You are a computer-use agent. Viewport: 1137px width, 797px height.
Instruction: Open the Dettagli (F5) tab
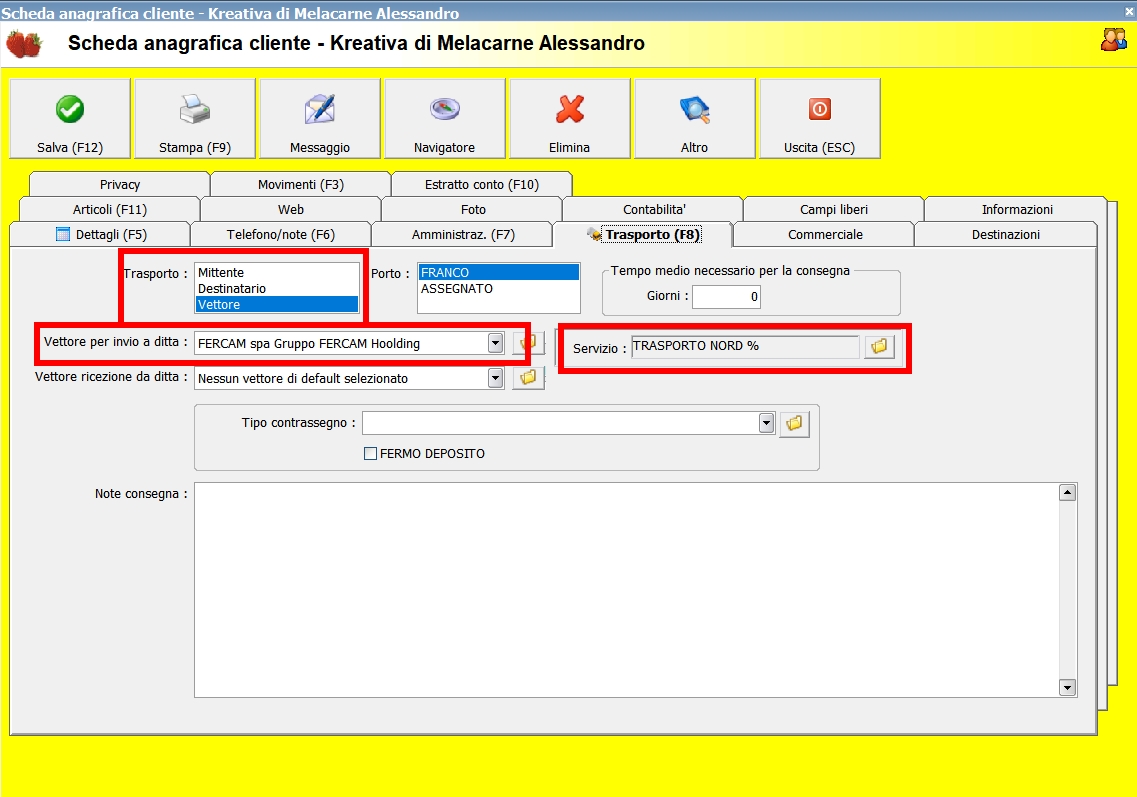pos(100,234)
